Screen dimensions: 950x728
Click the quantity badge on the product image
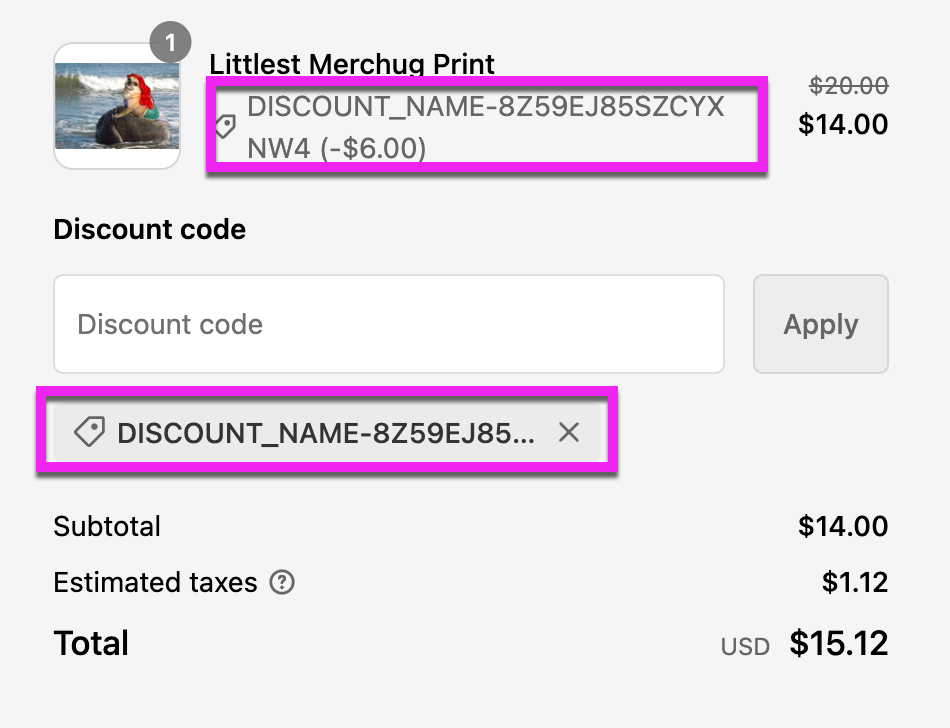coord(170,43)
